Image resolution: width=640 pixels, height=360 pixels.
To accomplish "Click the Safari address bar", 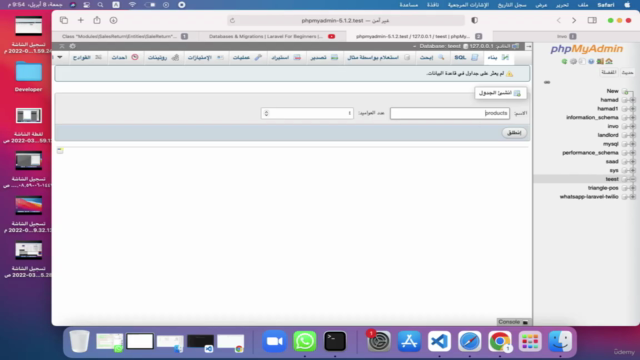I will click(x=346, y=20).
